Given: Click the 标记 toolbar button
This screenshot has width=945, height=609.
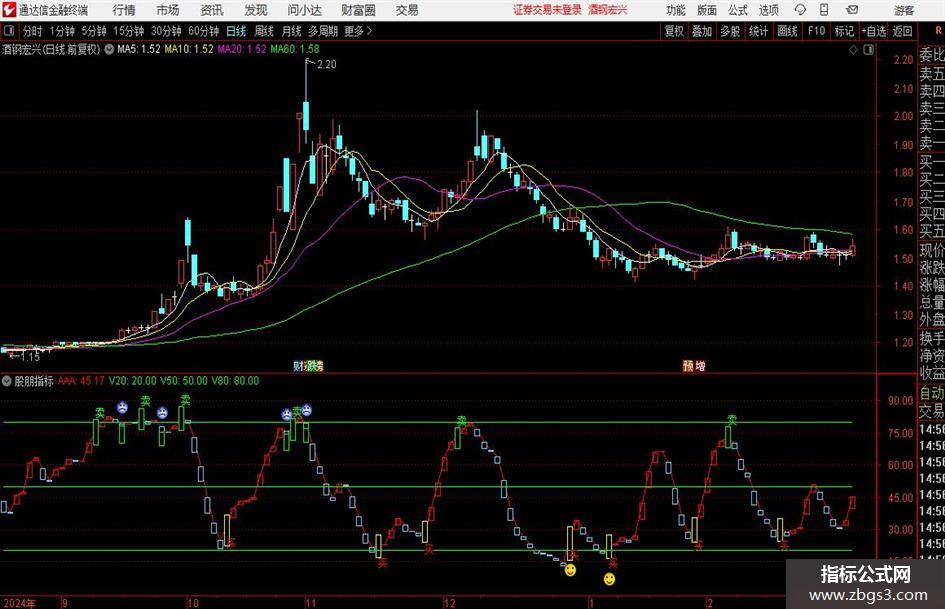Looking at the screenshot, I should click(x=844, y=31).
